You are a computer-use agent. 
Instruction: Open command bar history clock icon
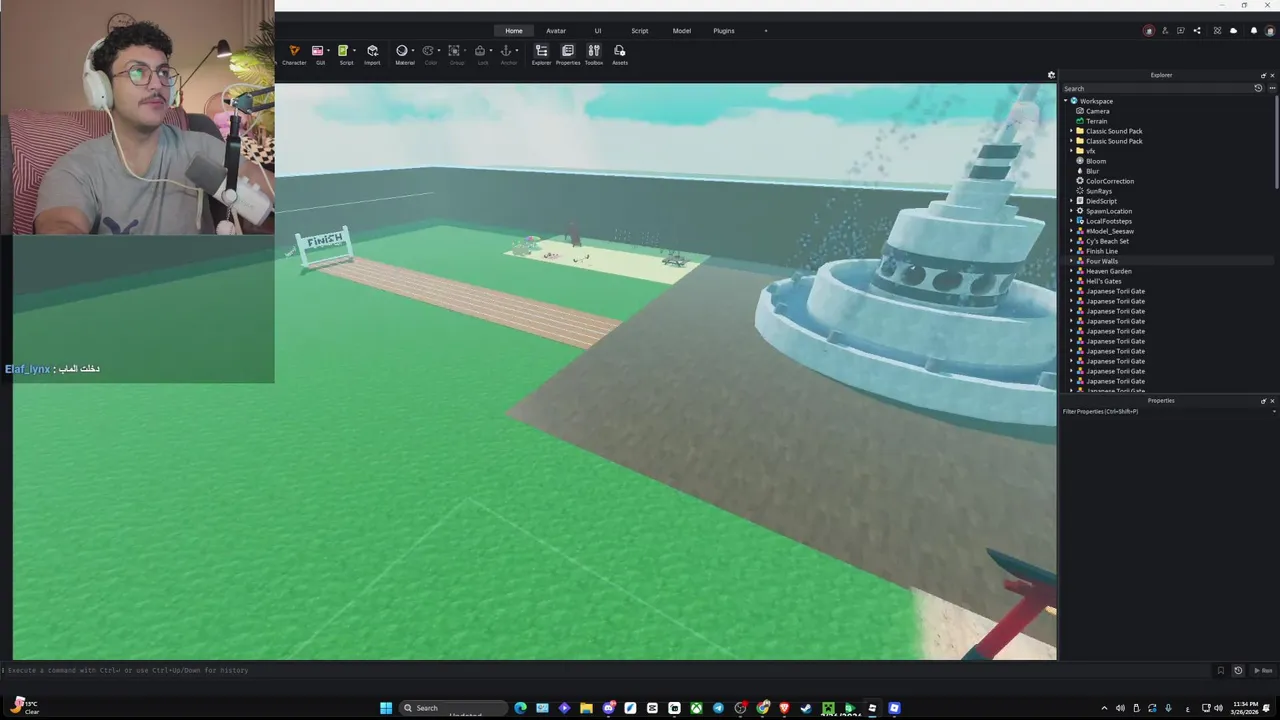pyautogui.click(x=1238, y=671)
